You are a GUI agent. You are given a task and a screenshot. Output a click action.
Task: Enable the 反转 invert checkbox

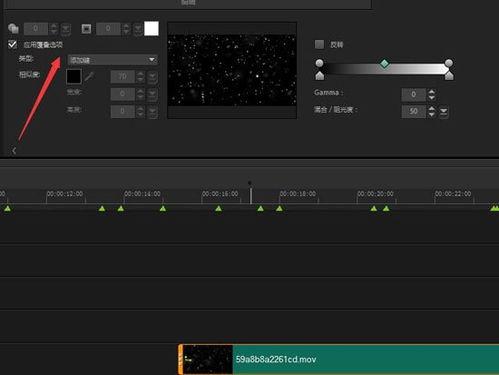tap(319, 44)
